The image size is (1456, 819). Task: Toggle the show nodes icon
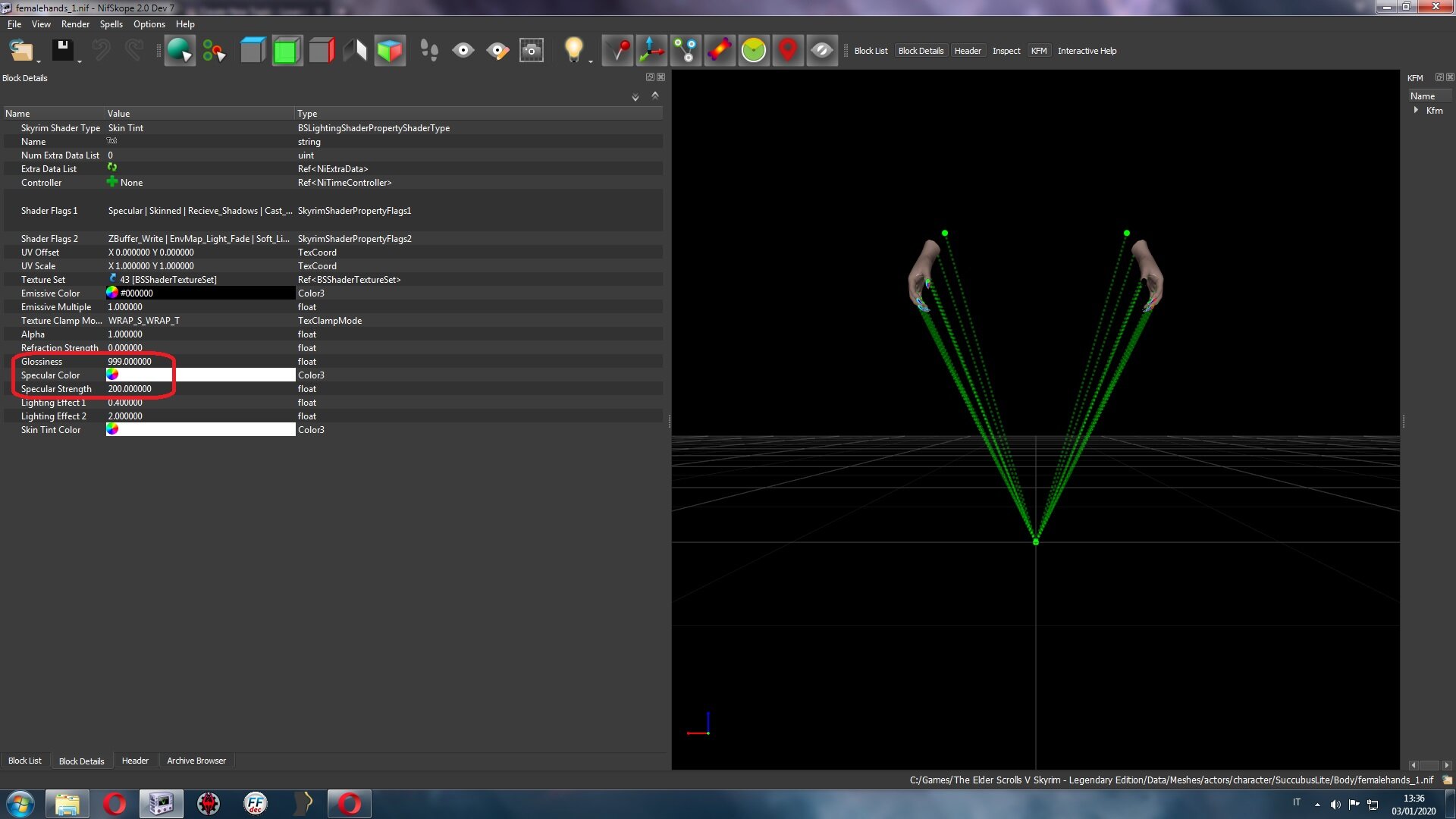point(686,51)
